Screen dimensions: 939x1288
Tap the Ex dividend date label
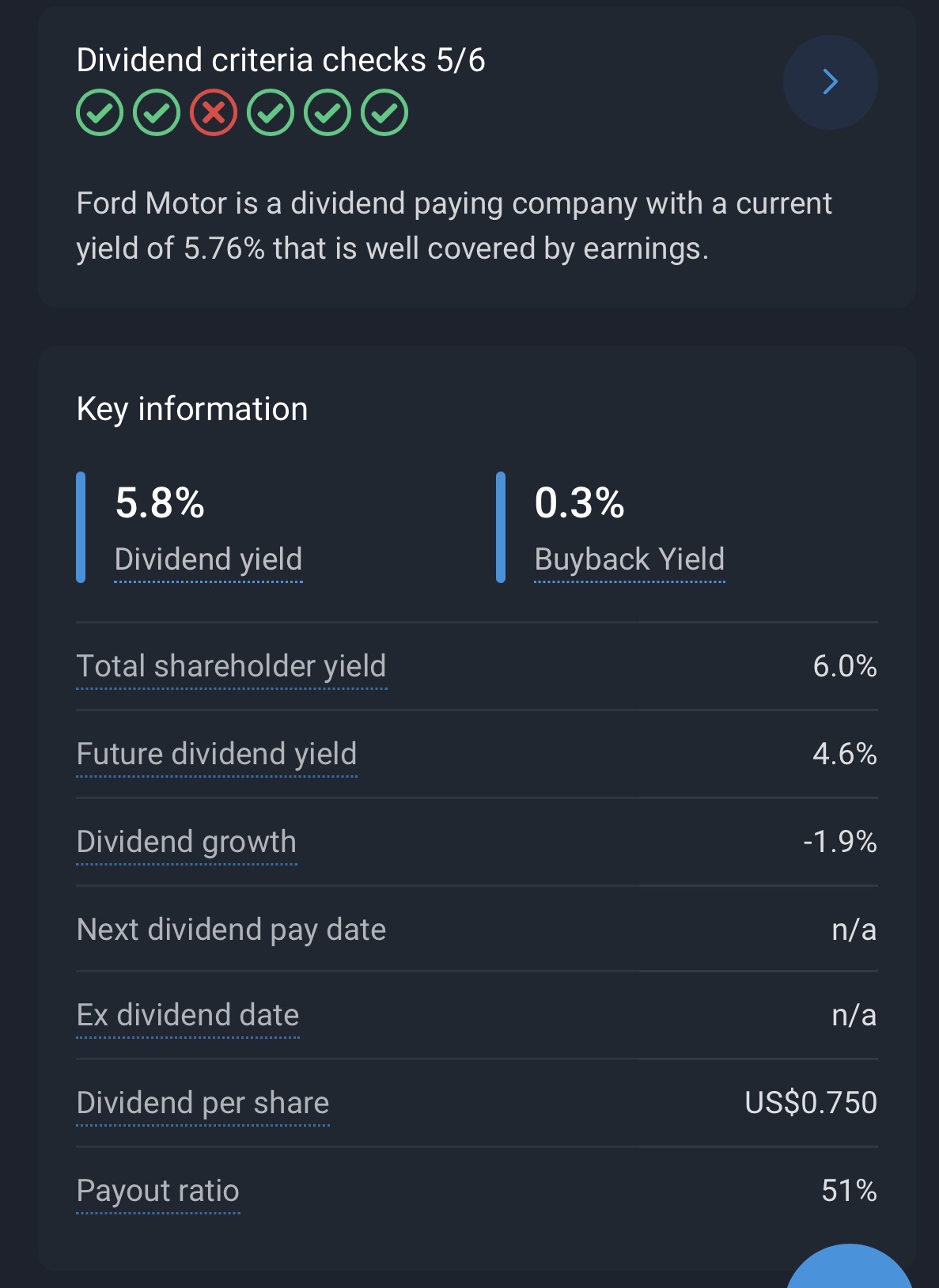[x=187, y=1015]
